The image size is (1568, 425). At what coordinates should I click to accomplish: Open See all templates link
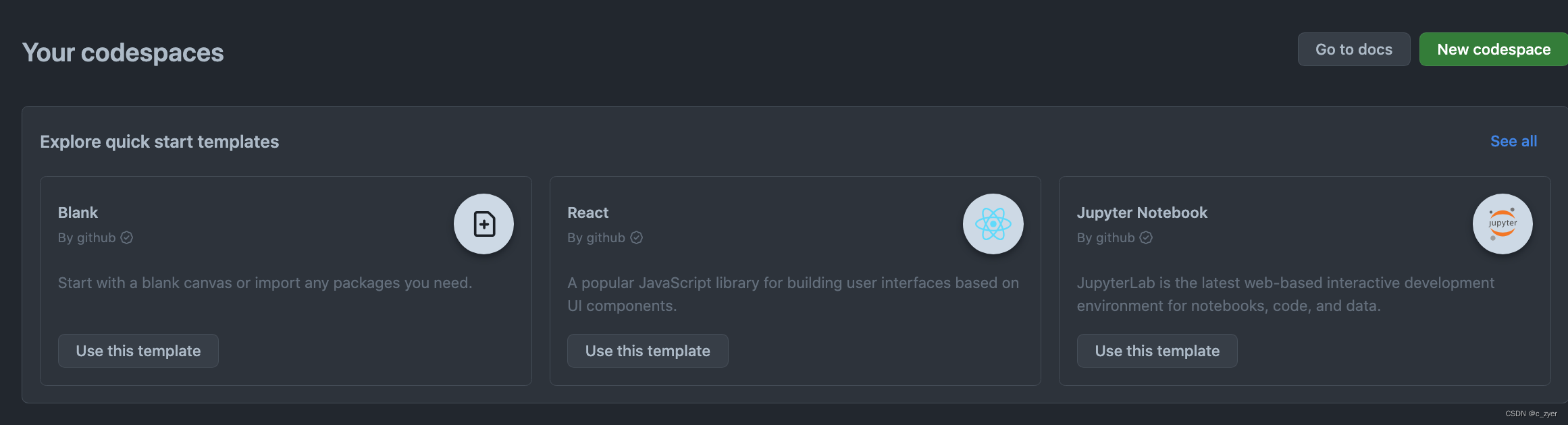[1513, 141]
